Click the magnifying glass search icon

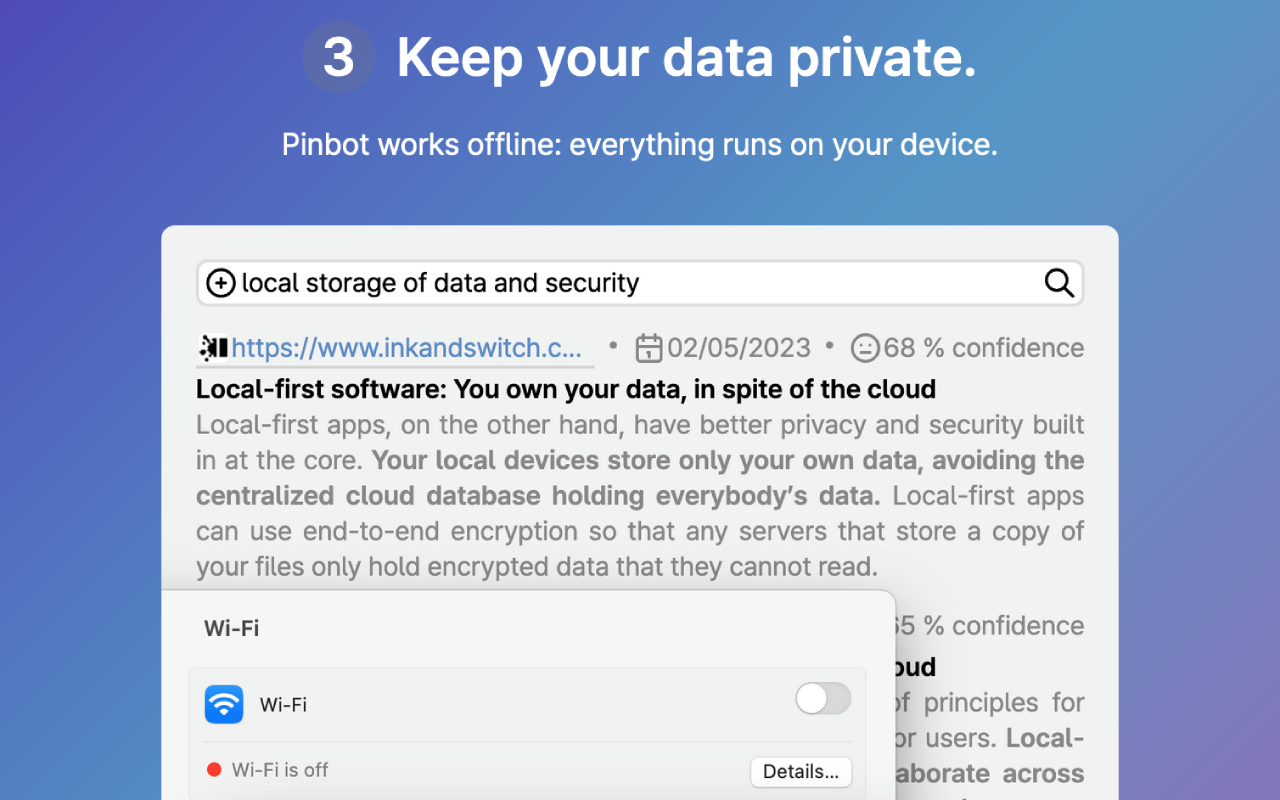1059,283
